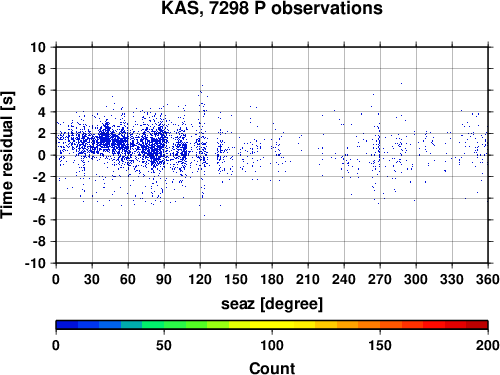This screenshot has height=375, width=500.
Task: Click the outlier point above 6 s near seaz 290
Action: click(x=401, y=83)
